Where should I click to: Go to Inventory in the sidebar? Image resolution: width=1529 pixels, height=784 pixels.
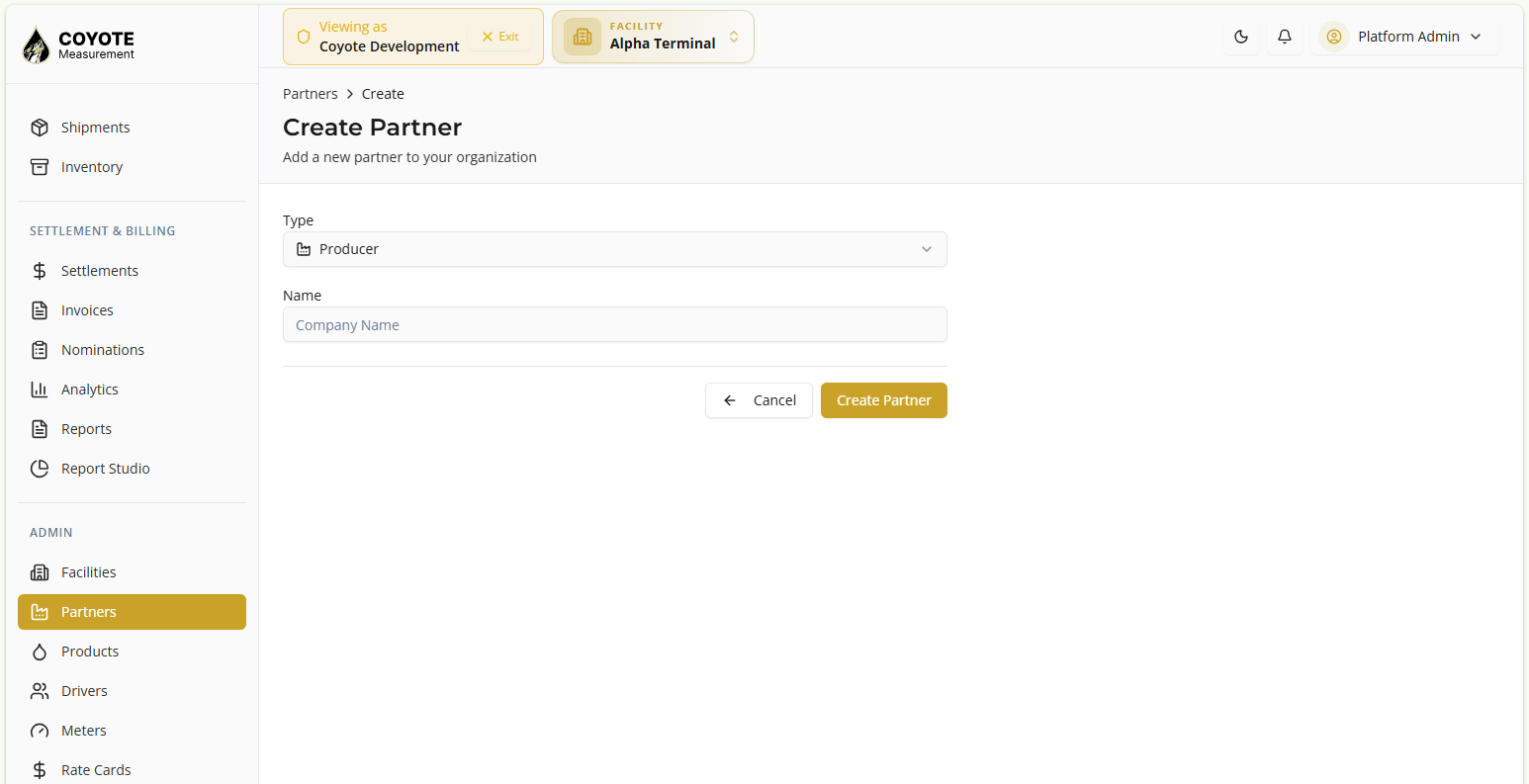(x=132, y=167)
